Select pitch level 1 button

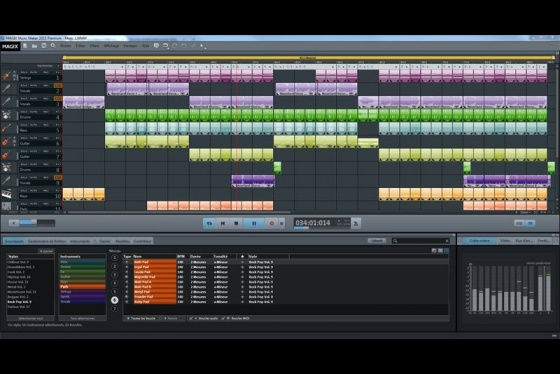[115, 258]
